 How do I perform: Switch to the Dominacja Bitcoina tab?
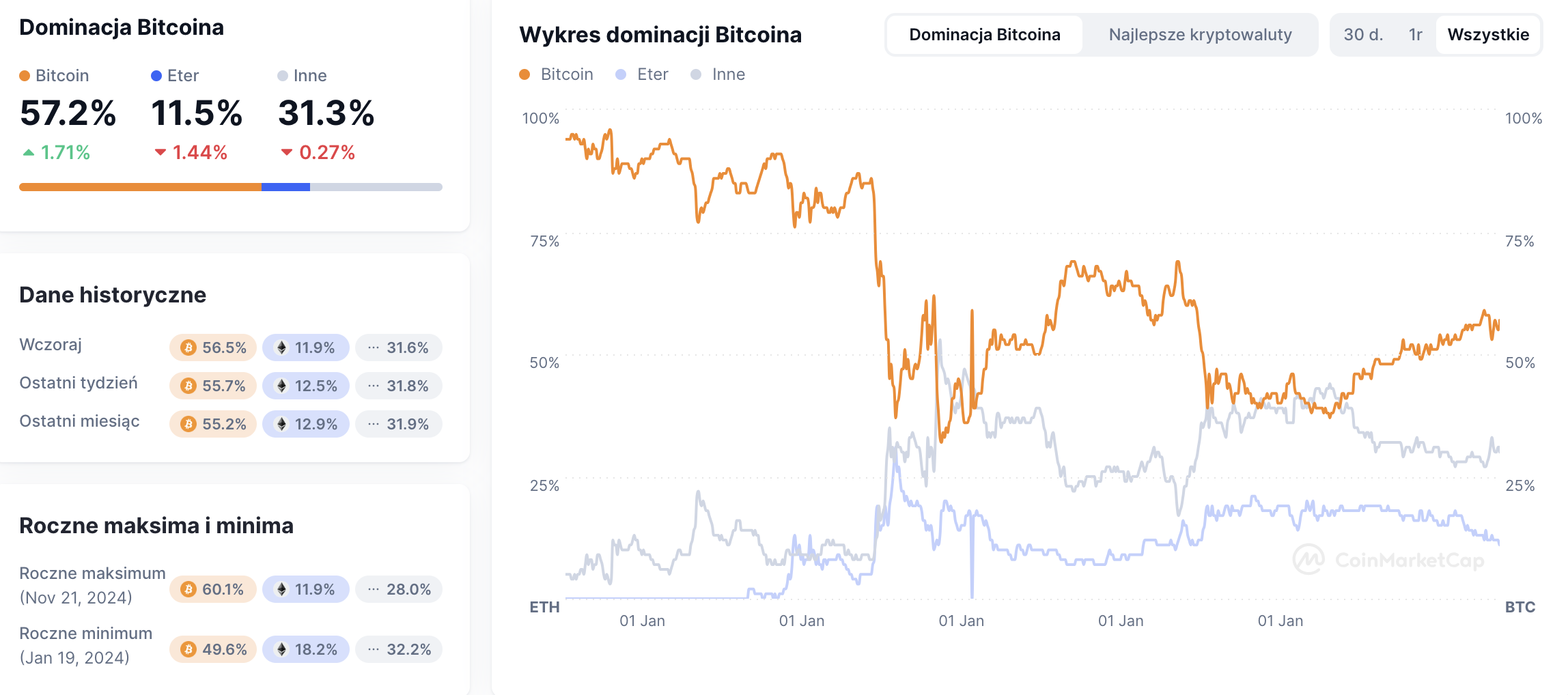tap(984, 35)
